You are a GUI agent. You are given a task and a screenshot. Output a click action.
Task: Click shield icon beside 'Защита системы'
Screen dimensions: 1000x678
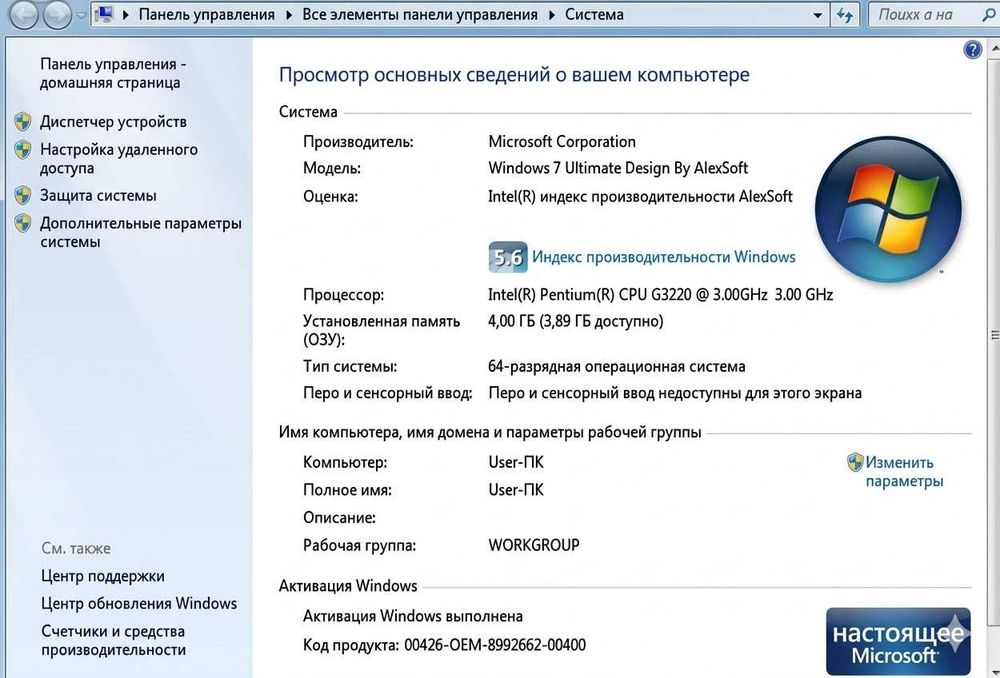23,195
